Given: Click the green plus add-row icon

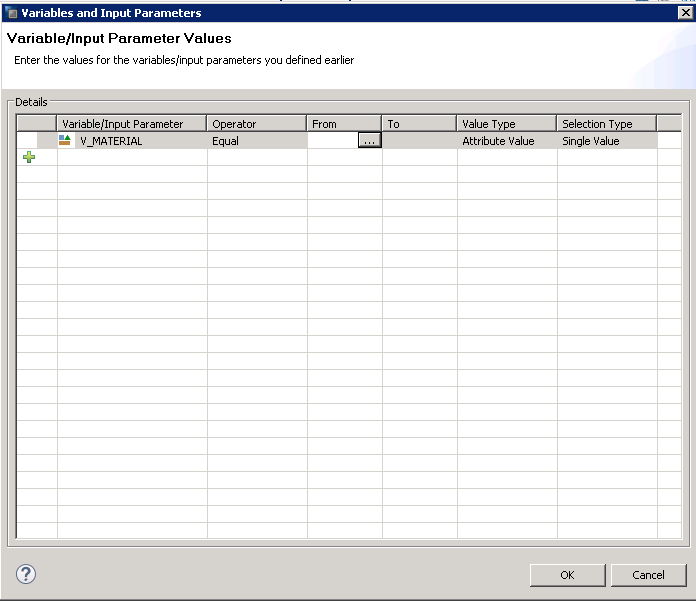Looking at the screenshot, I should click(x=29, y=157).
